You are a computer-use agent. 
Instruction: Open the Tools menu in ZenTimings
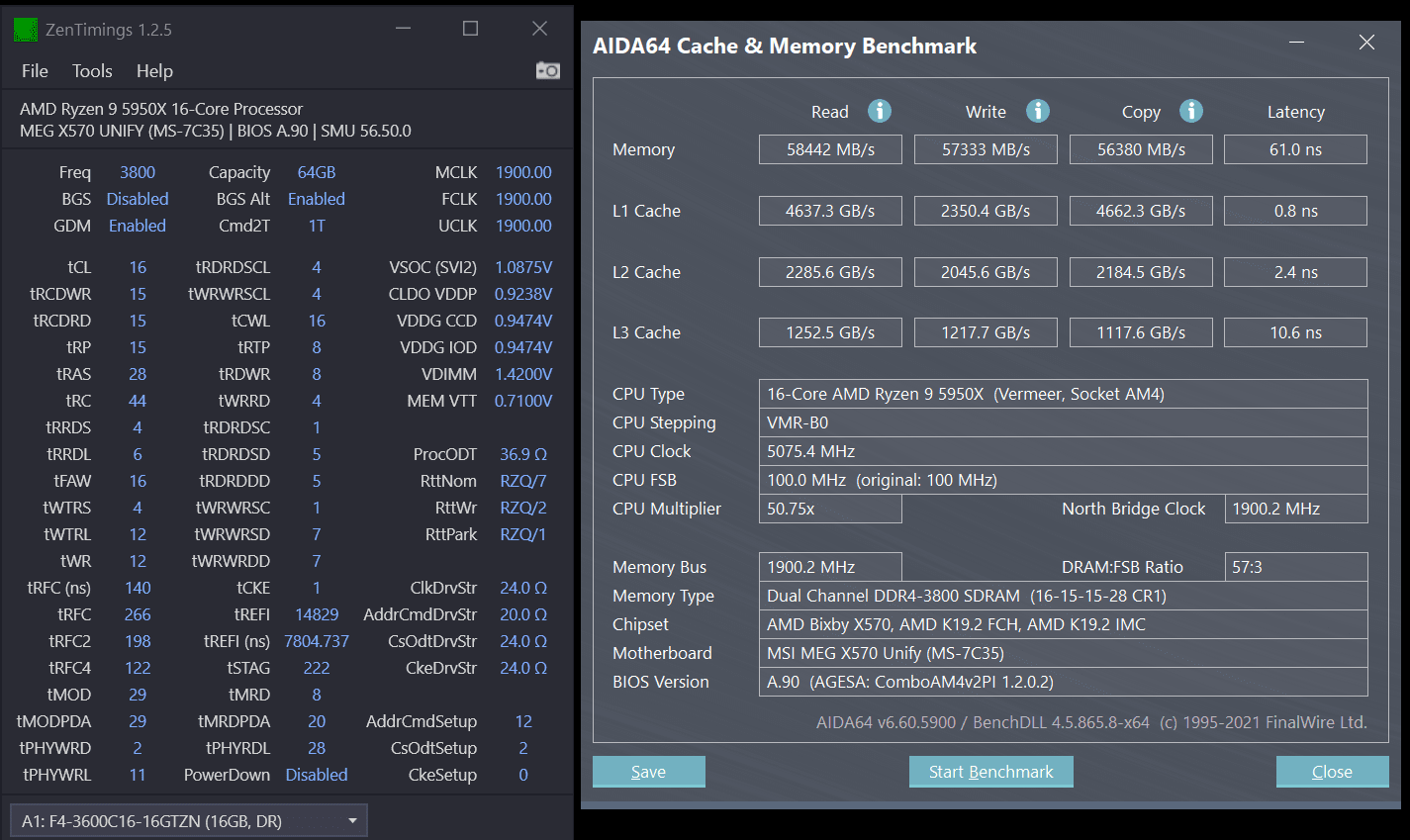[92, 71]
